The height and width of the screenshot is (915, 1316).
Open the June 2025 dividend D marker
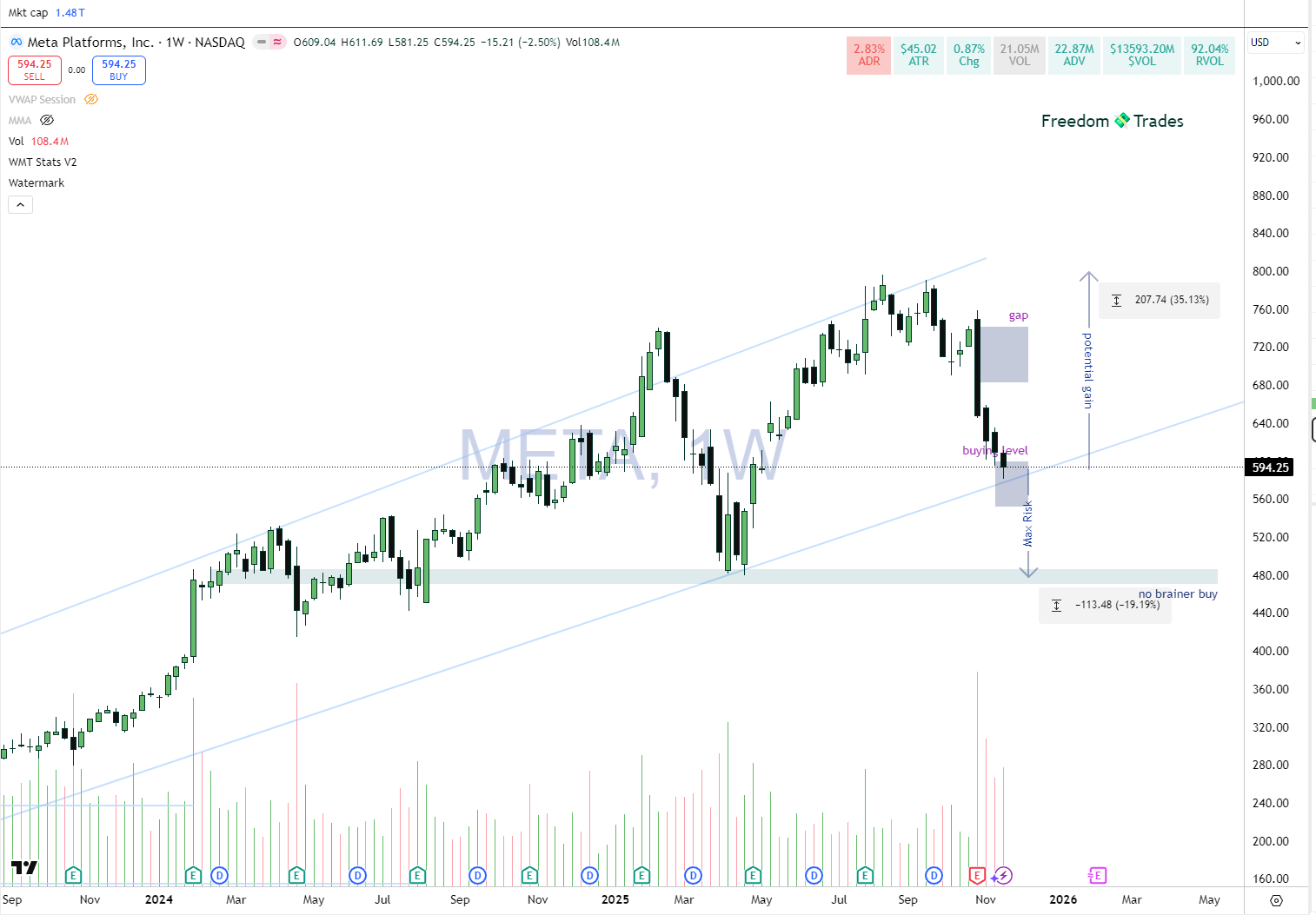coord(814,875)
